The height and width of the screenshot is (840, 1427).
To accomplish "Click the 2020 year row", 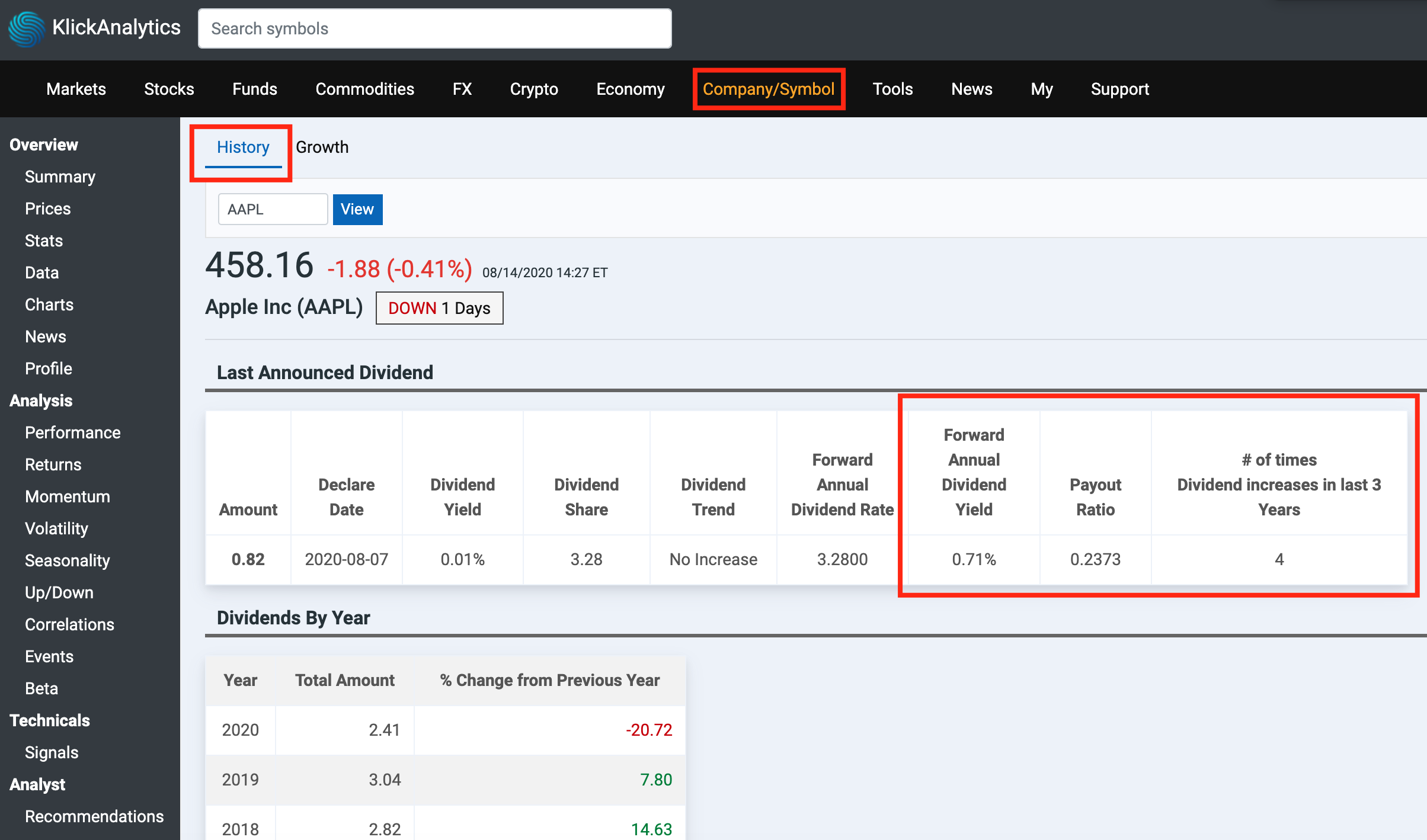I will (x=445, y=730).
